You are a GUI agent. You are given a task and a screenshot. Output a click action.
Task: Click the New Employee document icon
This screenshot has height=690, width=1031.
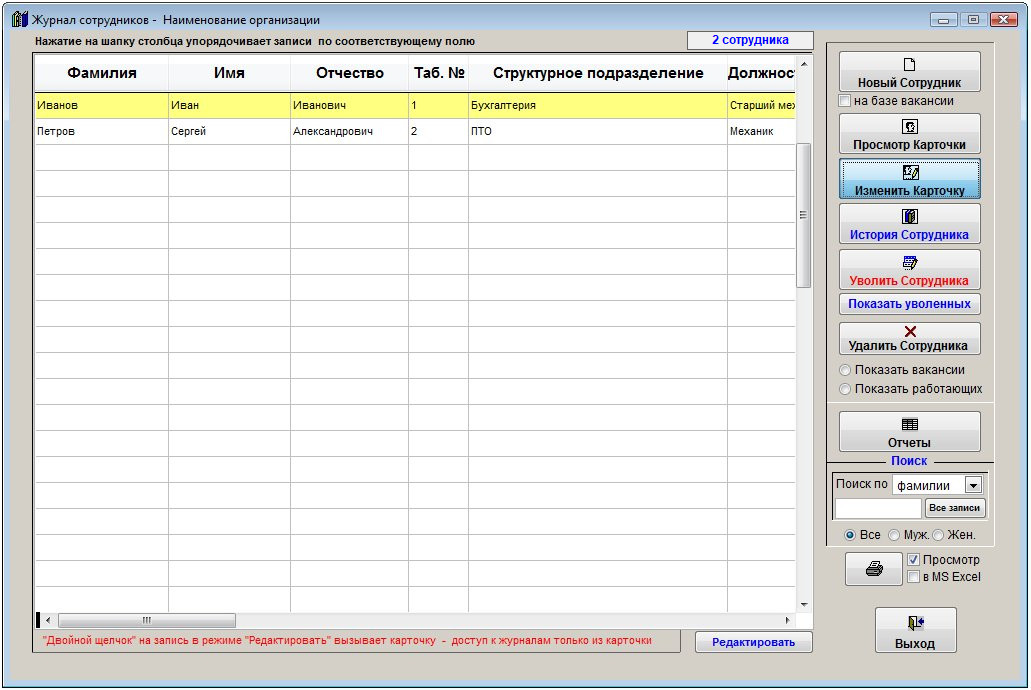pyautogui.click(x=909, y=64)
